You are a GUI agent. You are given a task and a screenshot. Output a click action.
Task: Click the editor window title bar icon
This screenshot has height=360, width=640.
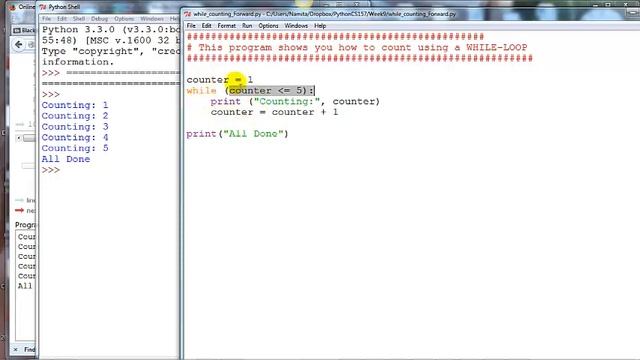(188, 14)
